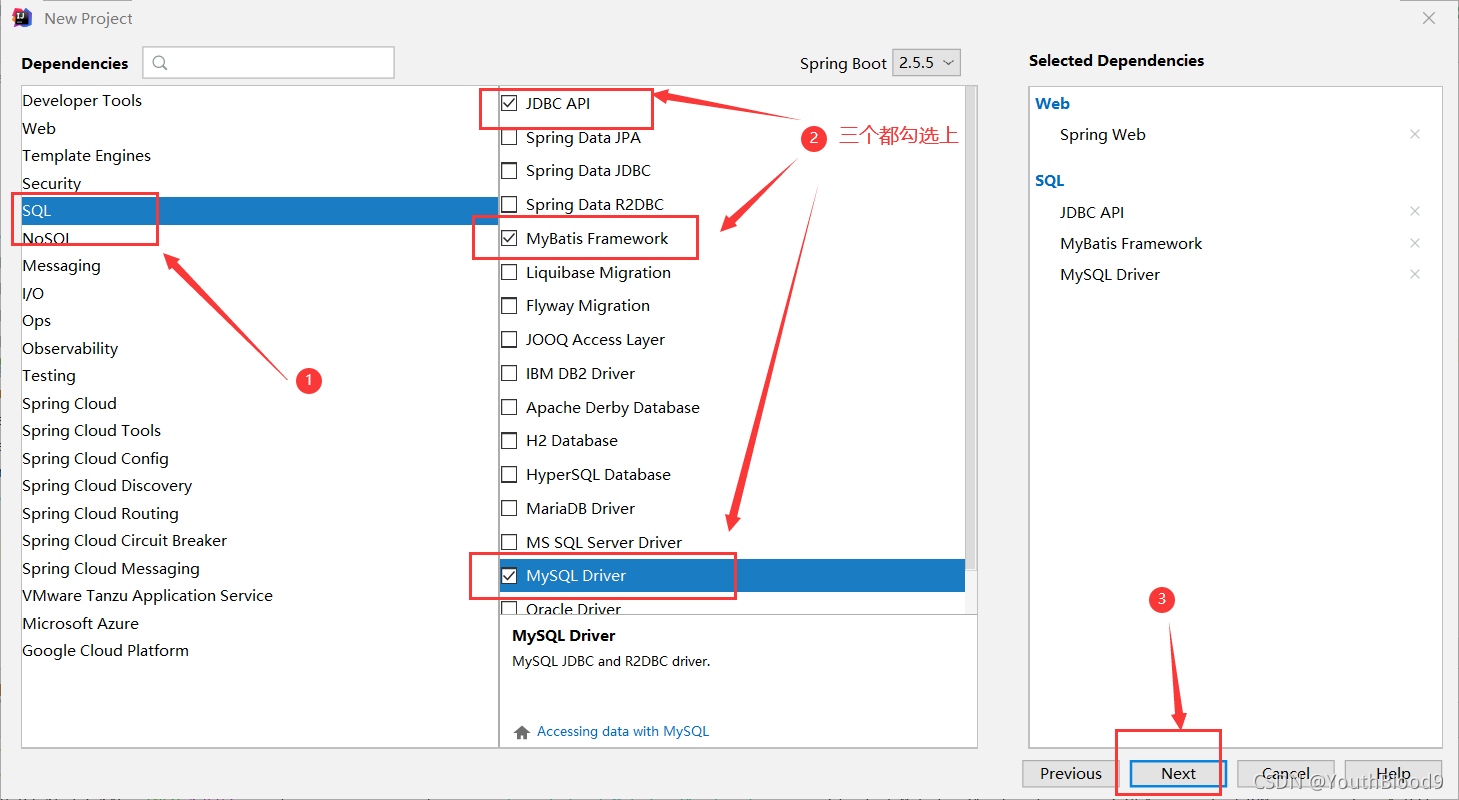Select the Spring Cloud Tools category
The height and width of the screenshot is (800, 1459).
pyautogui.click(x=260, y=430)
